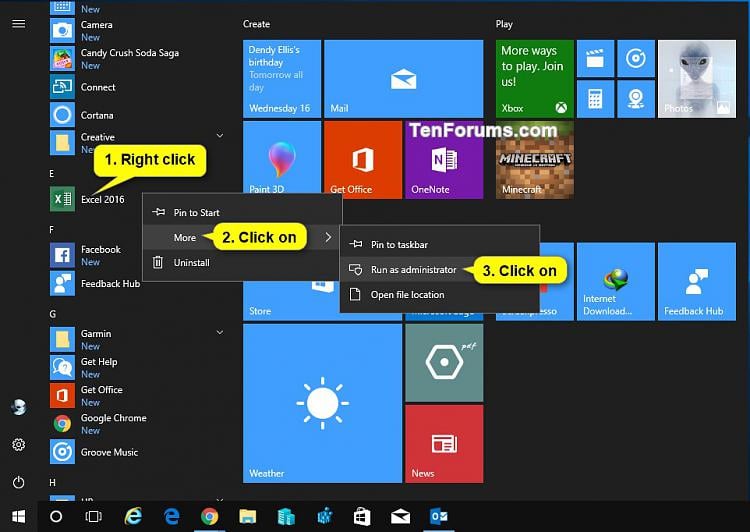Open the webcam small tile
This screenshot has height=532, width=750.
click(636, 99)
